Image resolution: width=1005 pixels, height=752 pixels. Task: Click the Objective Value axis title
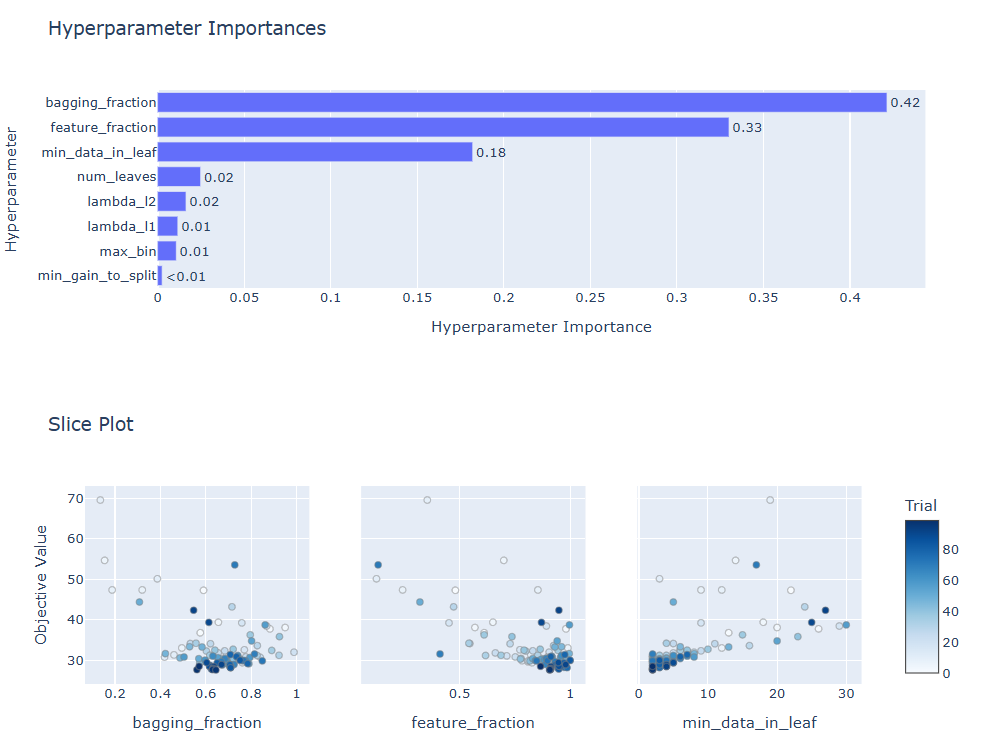[42, 582]
